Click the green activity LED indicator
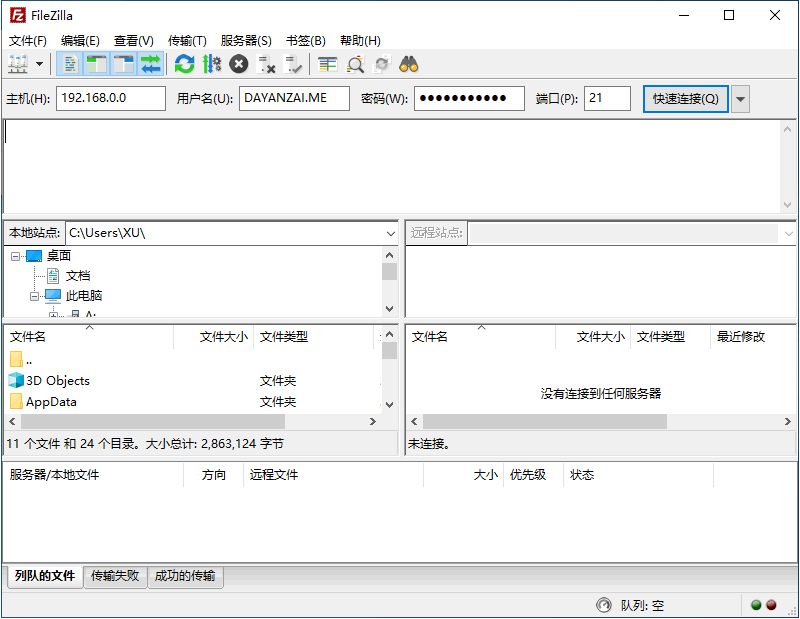 (756, 605)
